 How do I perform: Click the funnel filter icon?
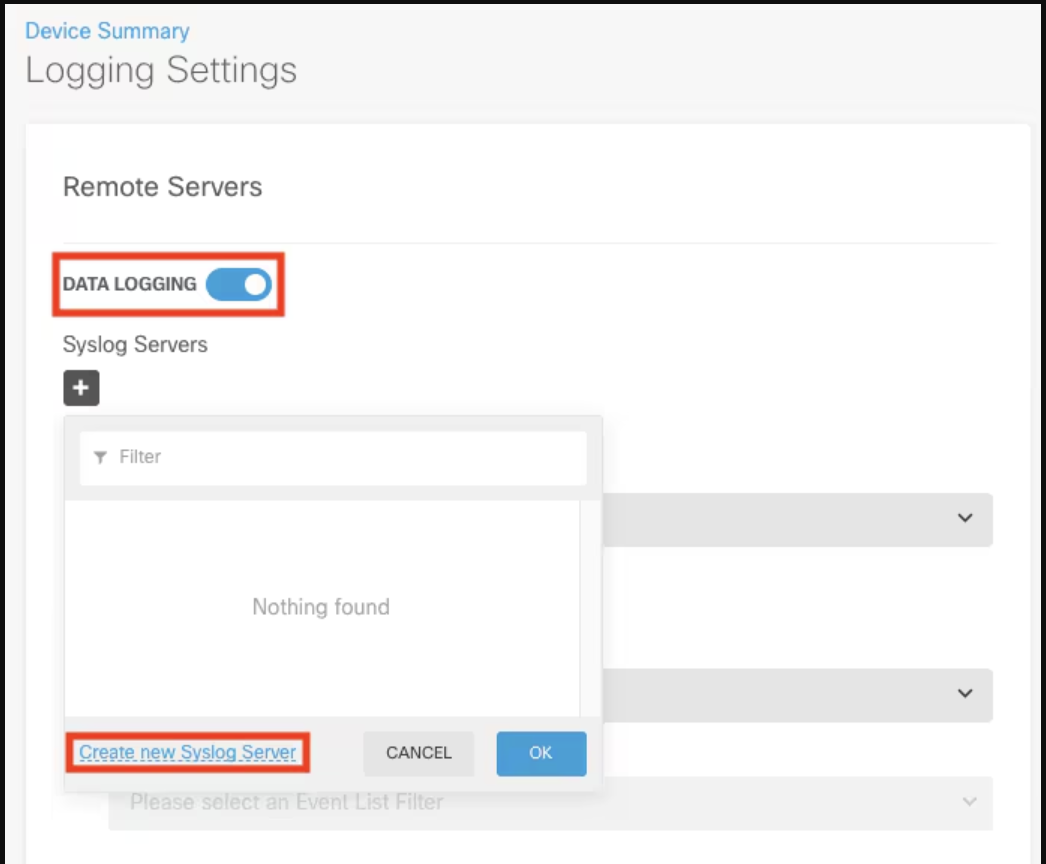point(100,457)
